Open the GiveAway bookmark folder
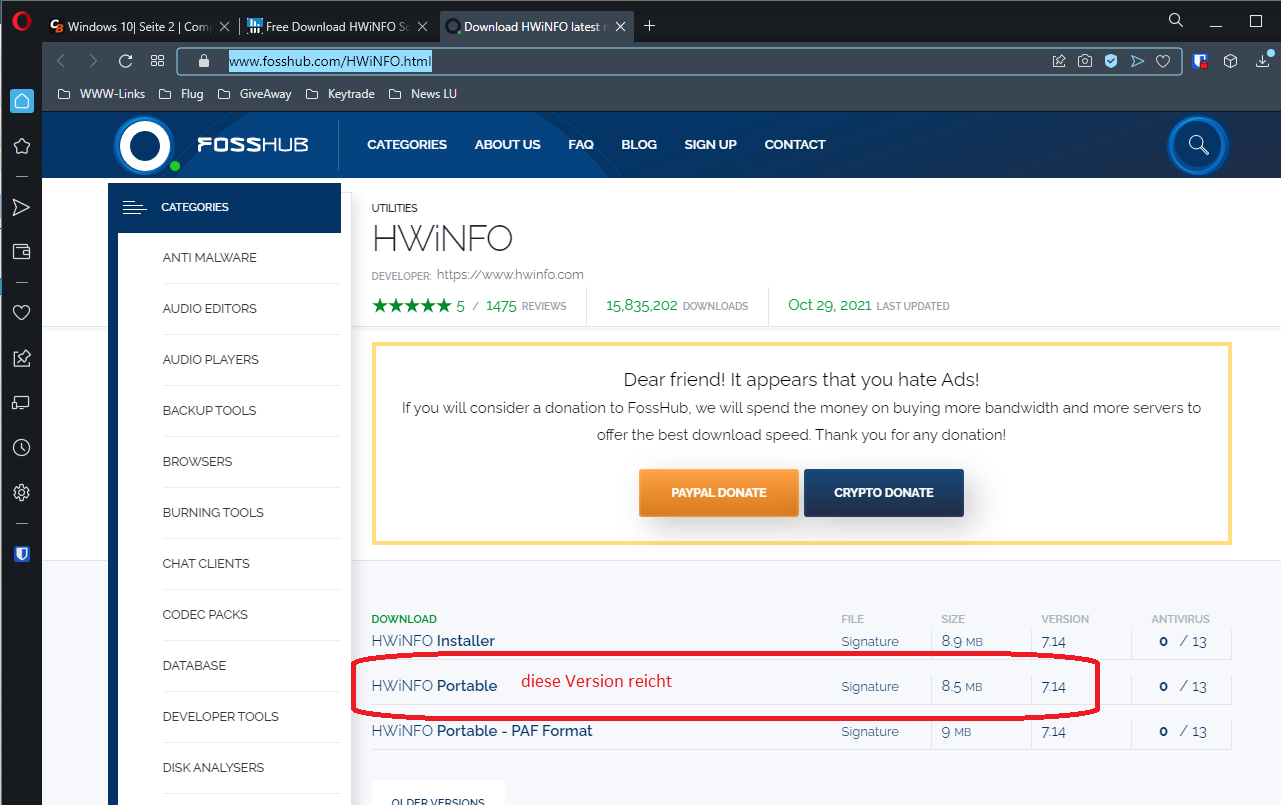1281x805 pixels. pos(253,94)
